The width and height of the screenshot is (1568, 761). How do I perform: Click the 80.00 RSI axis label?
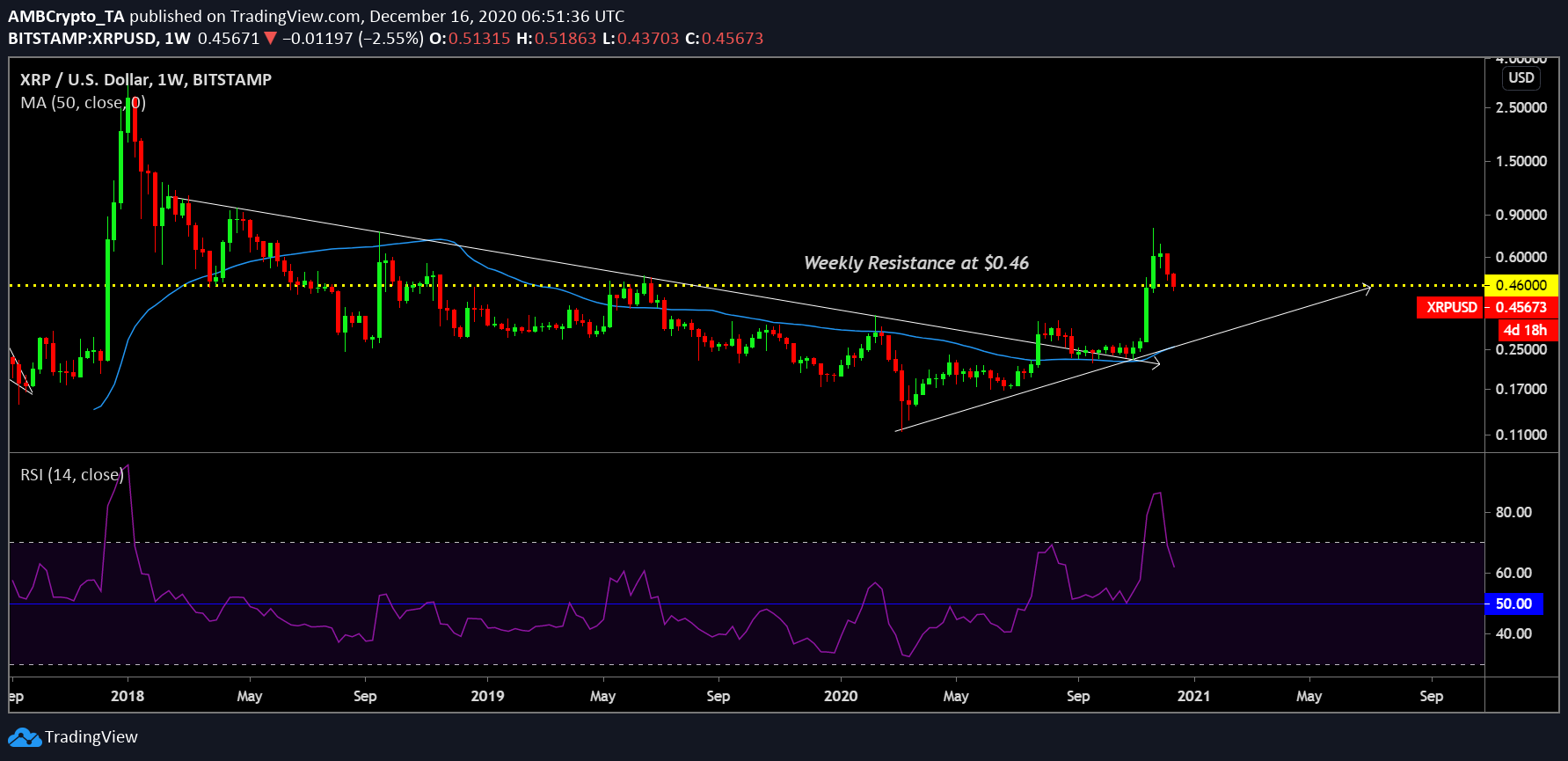[x=1513, y=512]
